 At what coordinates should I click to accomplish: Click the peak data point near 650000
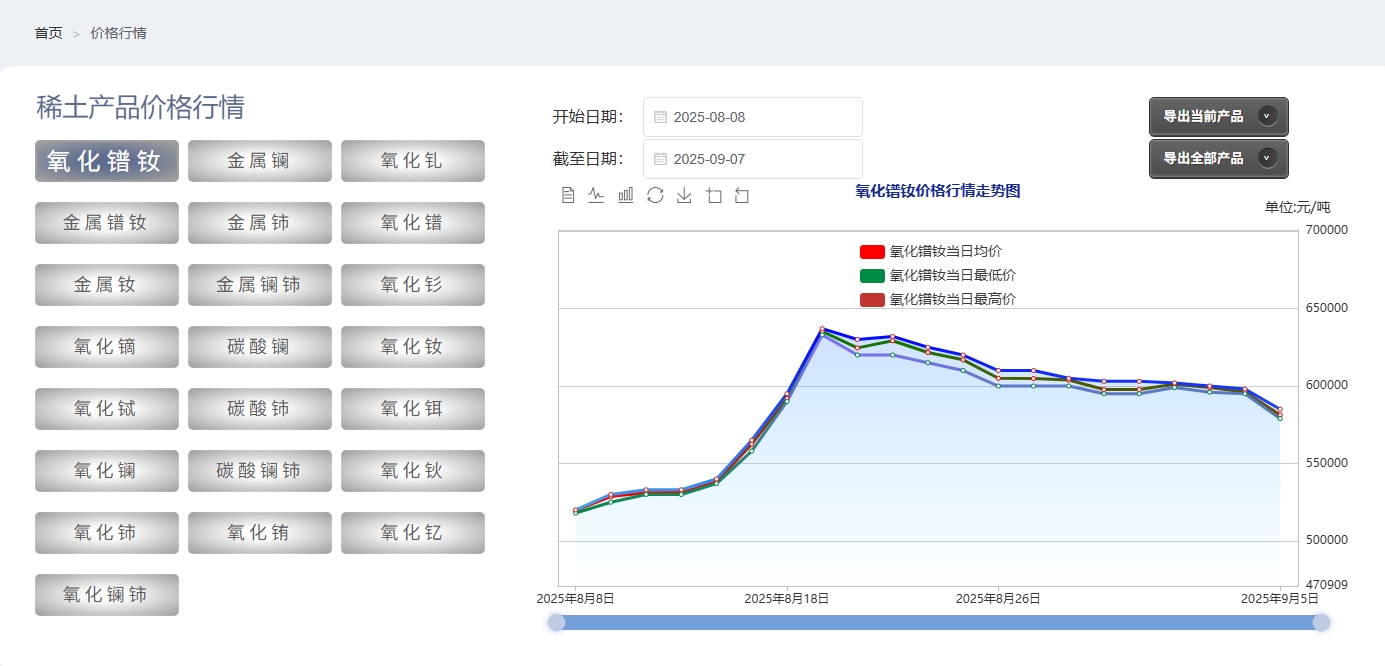coord(822,329)
